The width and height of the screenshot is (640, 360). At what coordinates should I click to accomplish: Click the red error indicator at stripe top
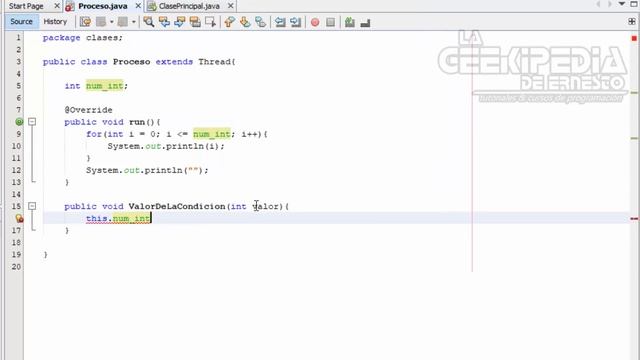(634, 38)
